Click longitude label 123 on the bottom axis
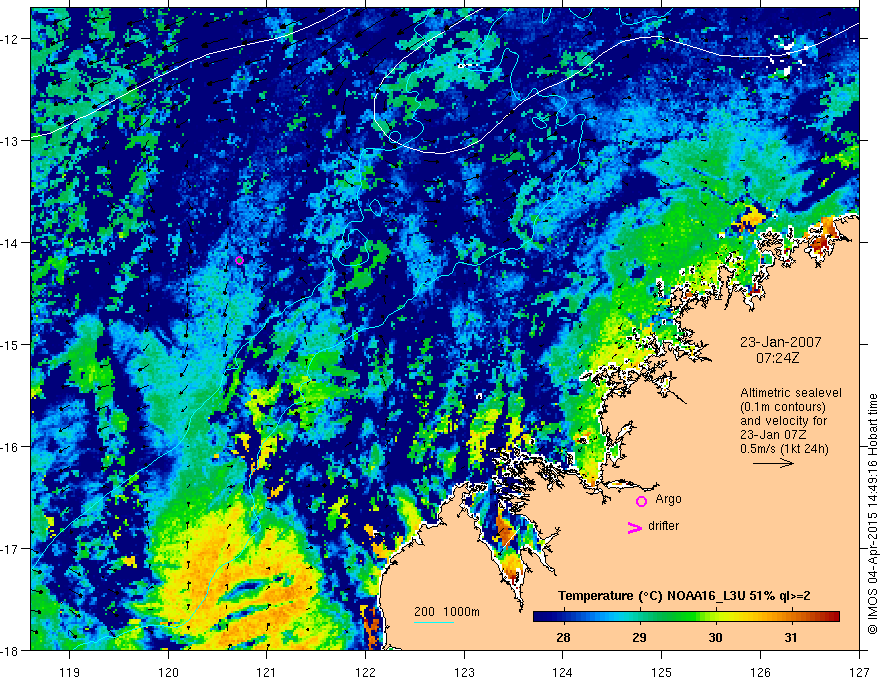 tap(464, 672)
